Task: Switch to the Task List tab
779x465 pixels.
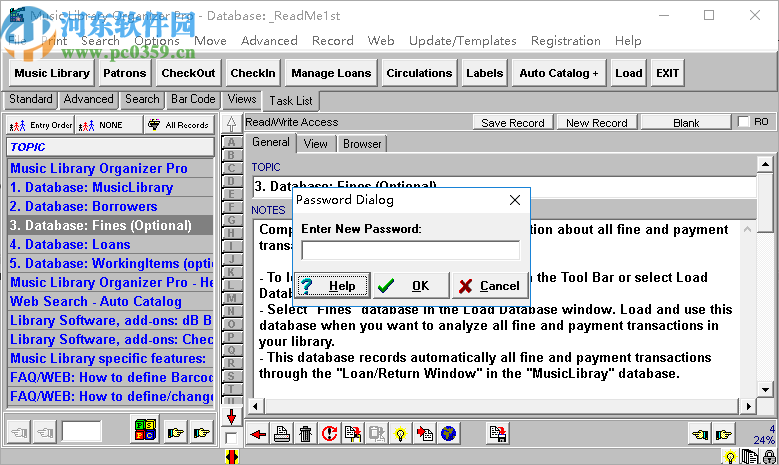Action: click(x=291, y=101)
